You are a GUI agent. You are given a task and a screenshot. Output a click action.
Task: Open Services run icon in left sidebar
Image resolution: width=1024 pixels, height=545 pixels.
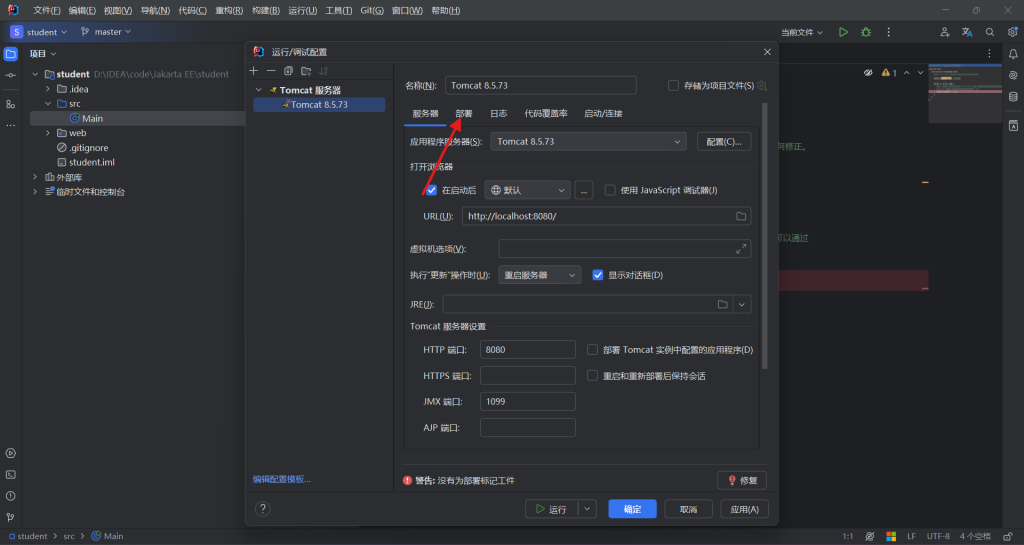pos(10,453)
